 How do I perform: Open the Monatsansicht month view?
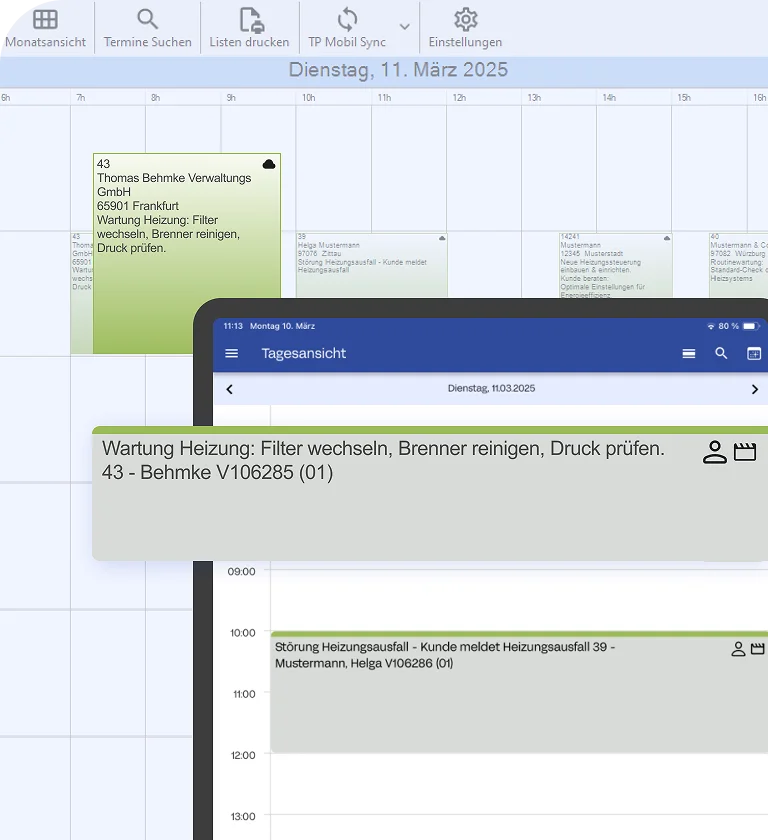coord(45,20)
